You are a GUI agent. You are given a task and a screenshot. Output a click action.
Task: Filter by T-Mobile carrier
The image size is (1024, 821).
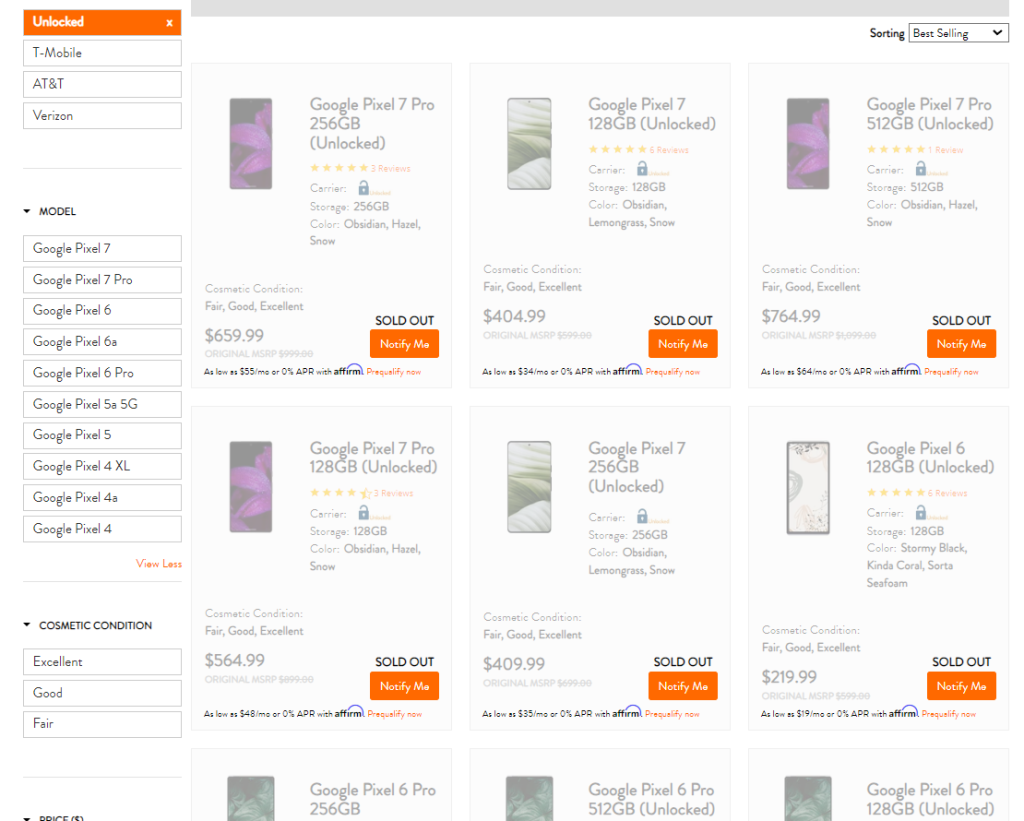tap(103, 53)
